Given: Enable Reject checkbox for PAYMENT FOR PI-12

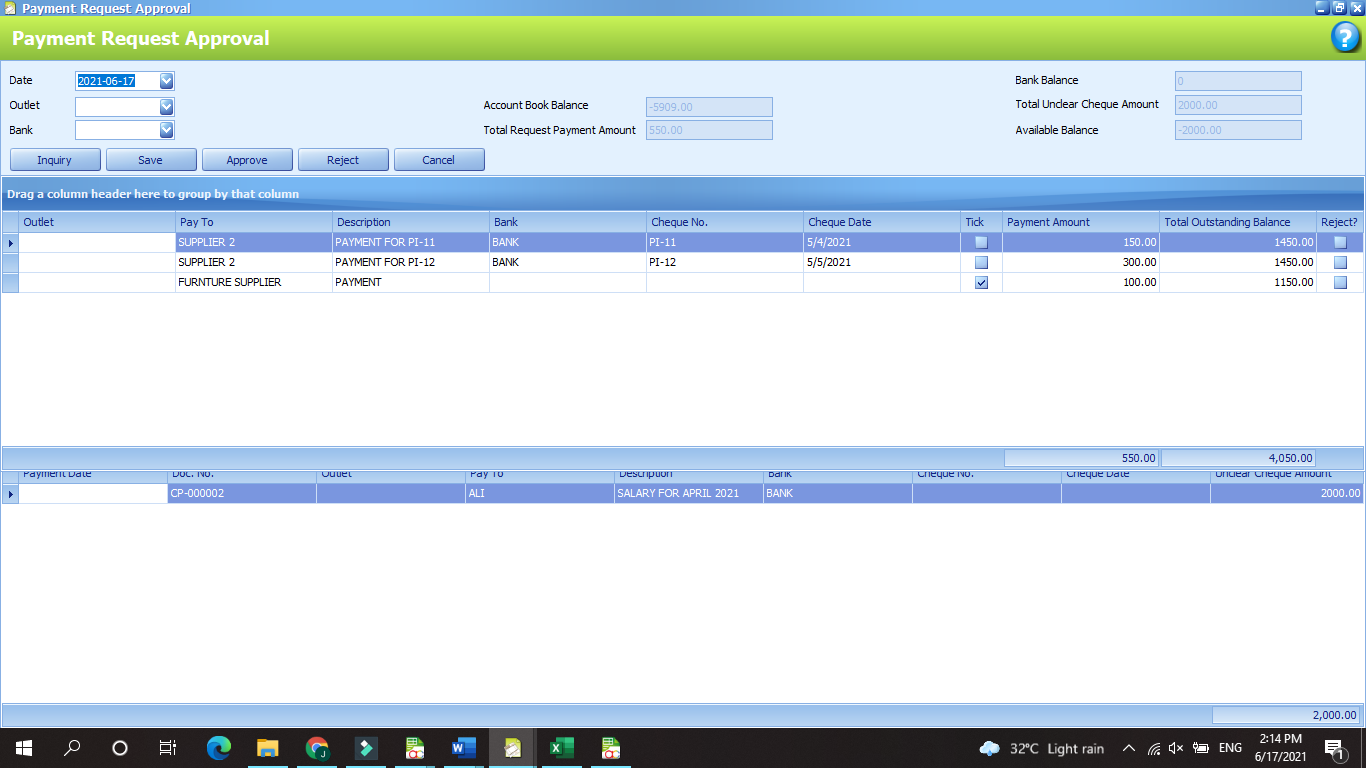Looking at the screenshot, I should [1340, 262].
